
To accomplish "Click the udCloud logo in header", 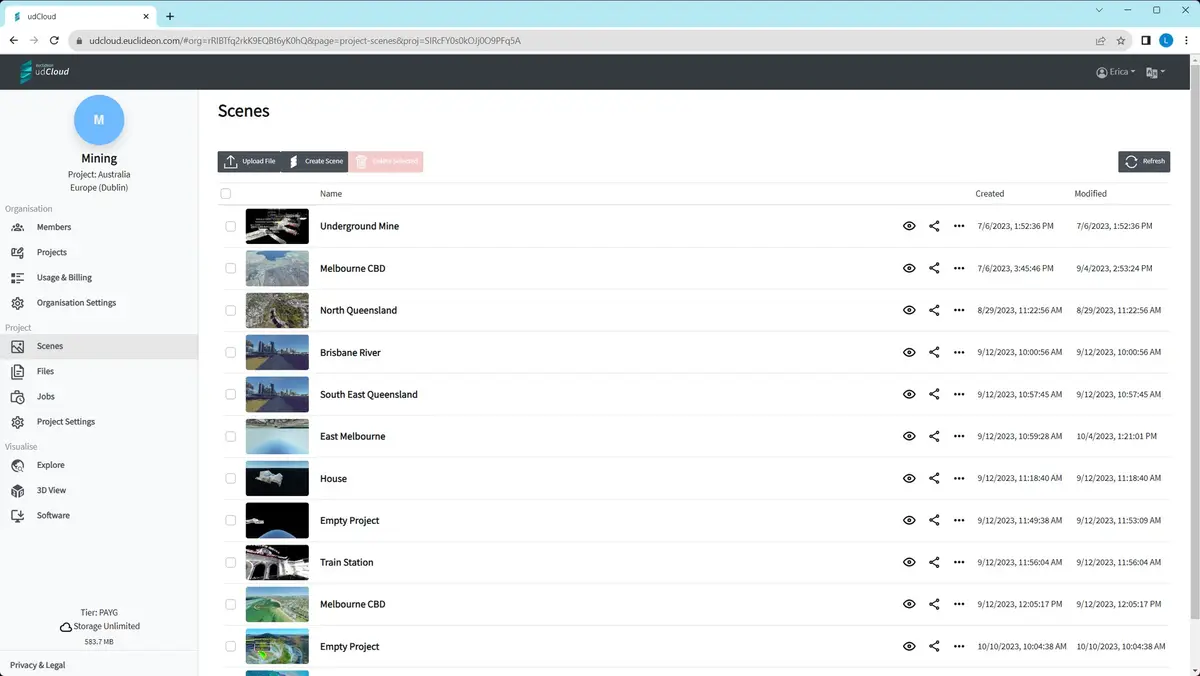I will click(45, 72).
